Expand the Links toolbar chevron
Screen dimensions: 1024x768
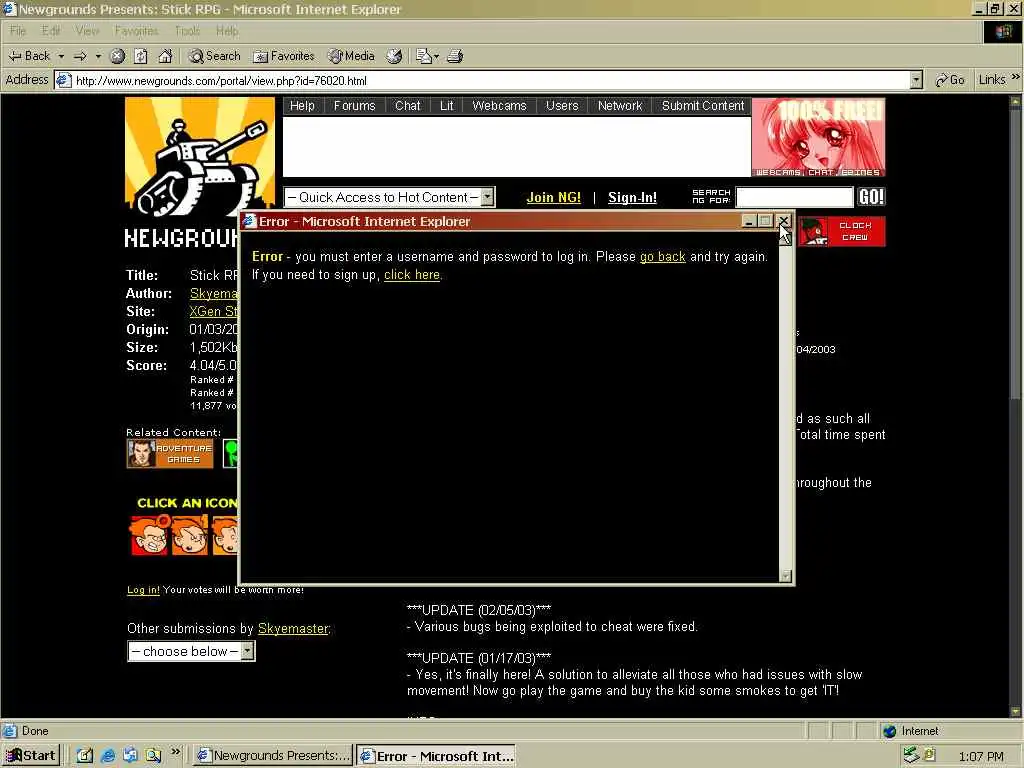coord(1016,77)
